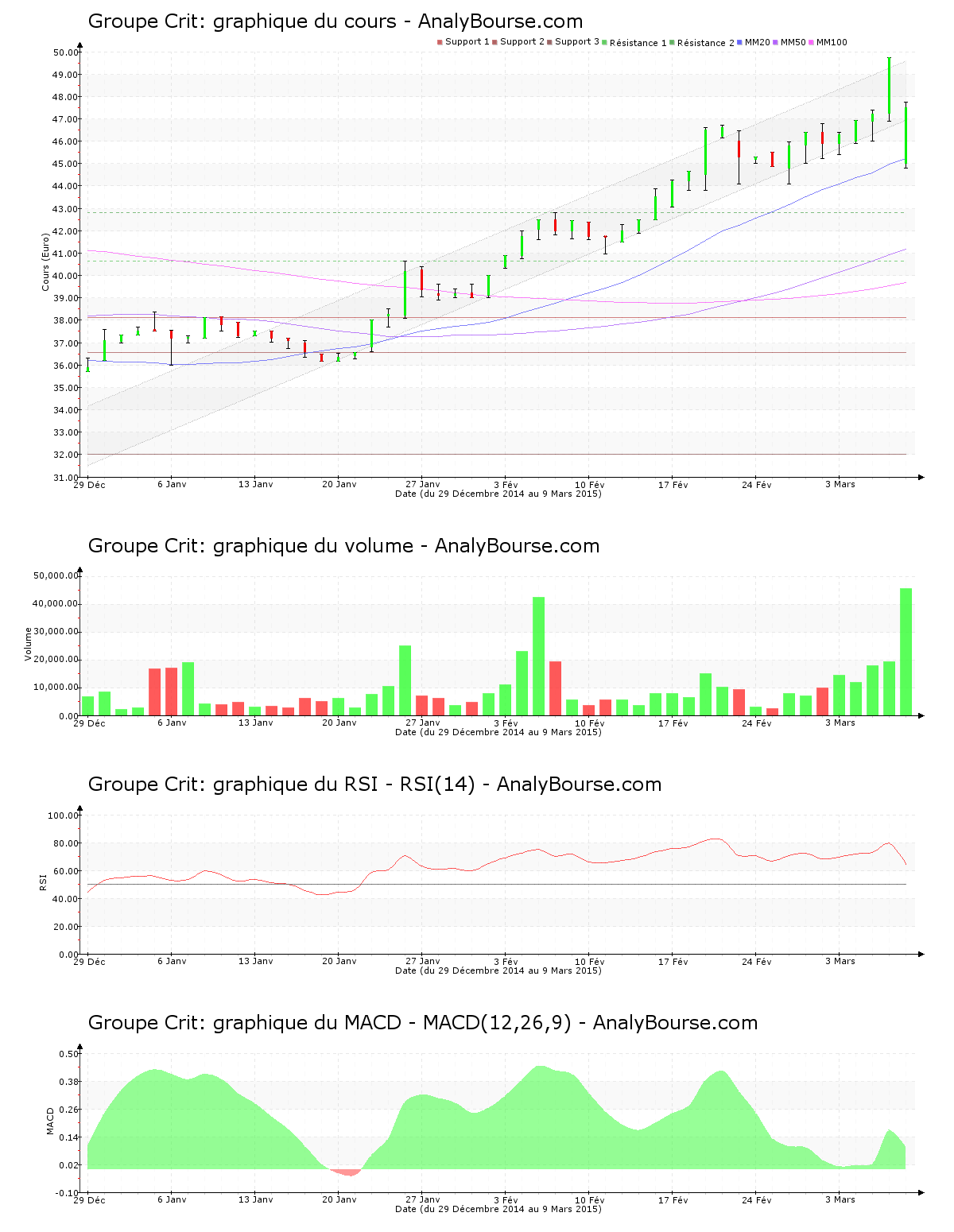Image resolution: width=954 pixels, height=1232 pixels.
Task: Click the 40.00 price axis value
Action: click(65, 276)
